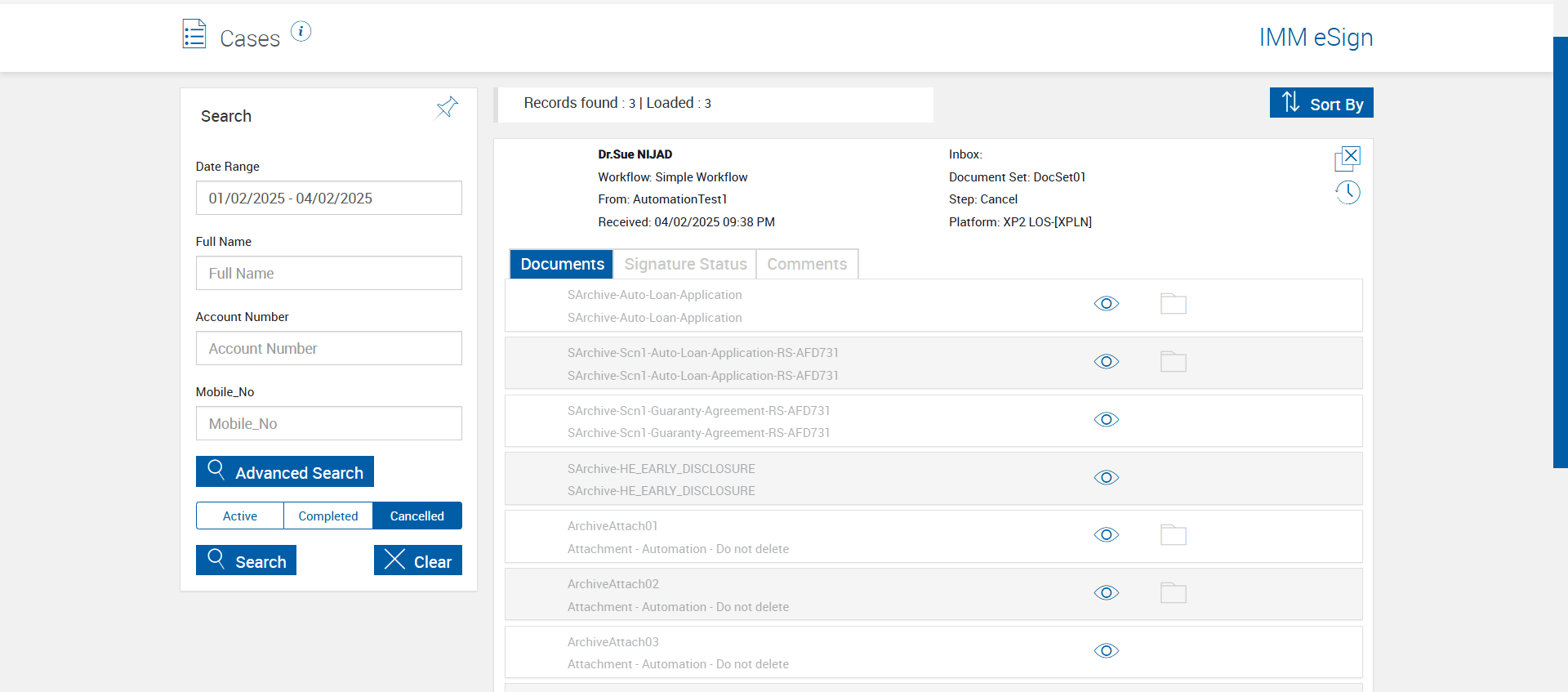
Task: Select the Completed status filter
Action: [328, 516]
